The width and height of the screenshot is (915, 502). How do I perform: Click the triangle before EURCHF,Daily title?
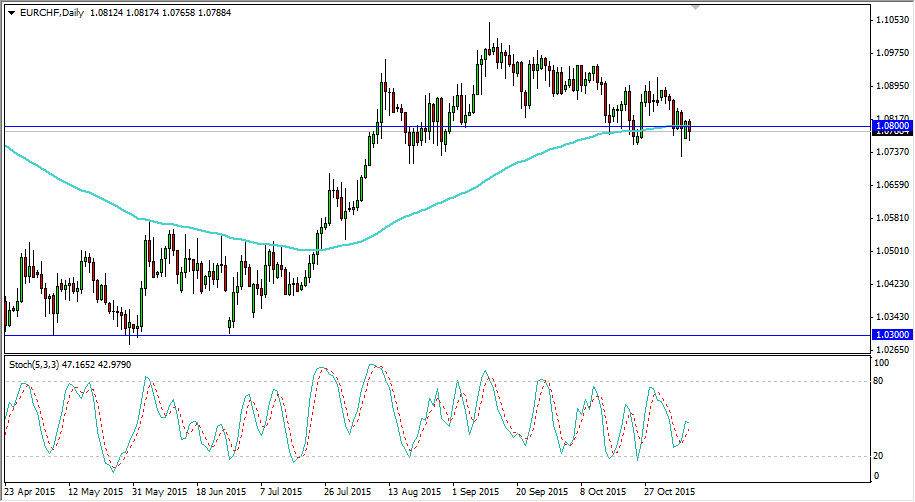[x=10, y=10]
